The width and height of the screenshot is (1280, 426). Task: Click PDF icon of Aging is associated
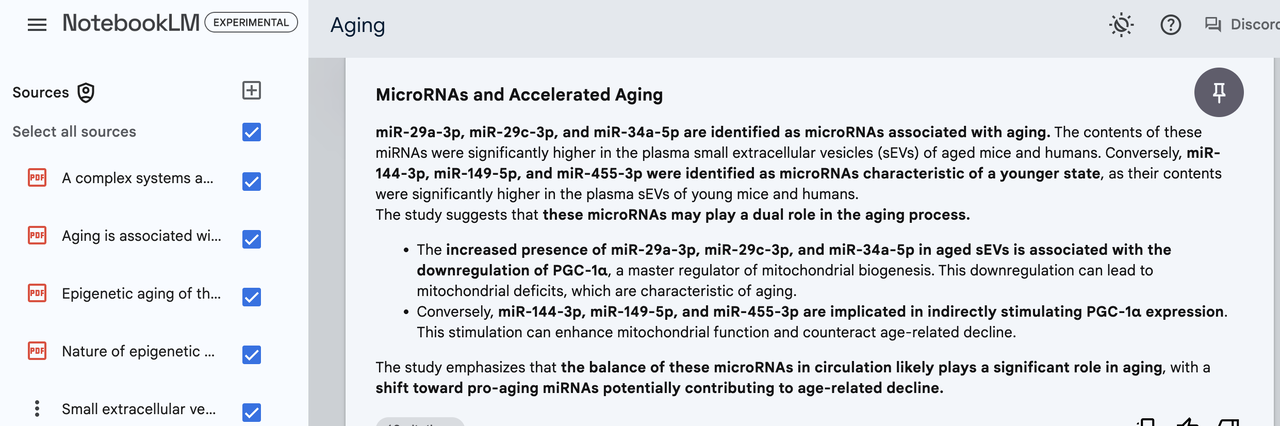pos(37,236)
